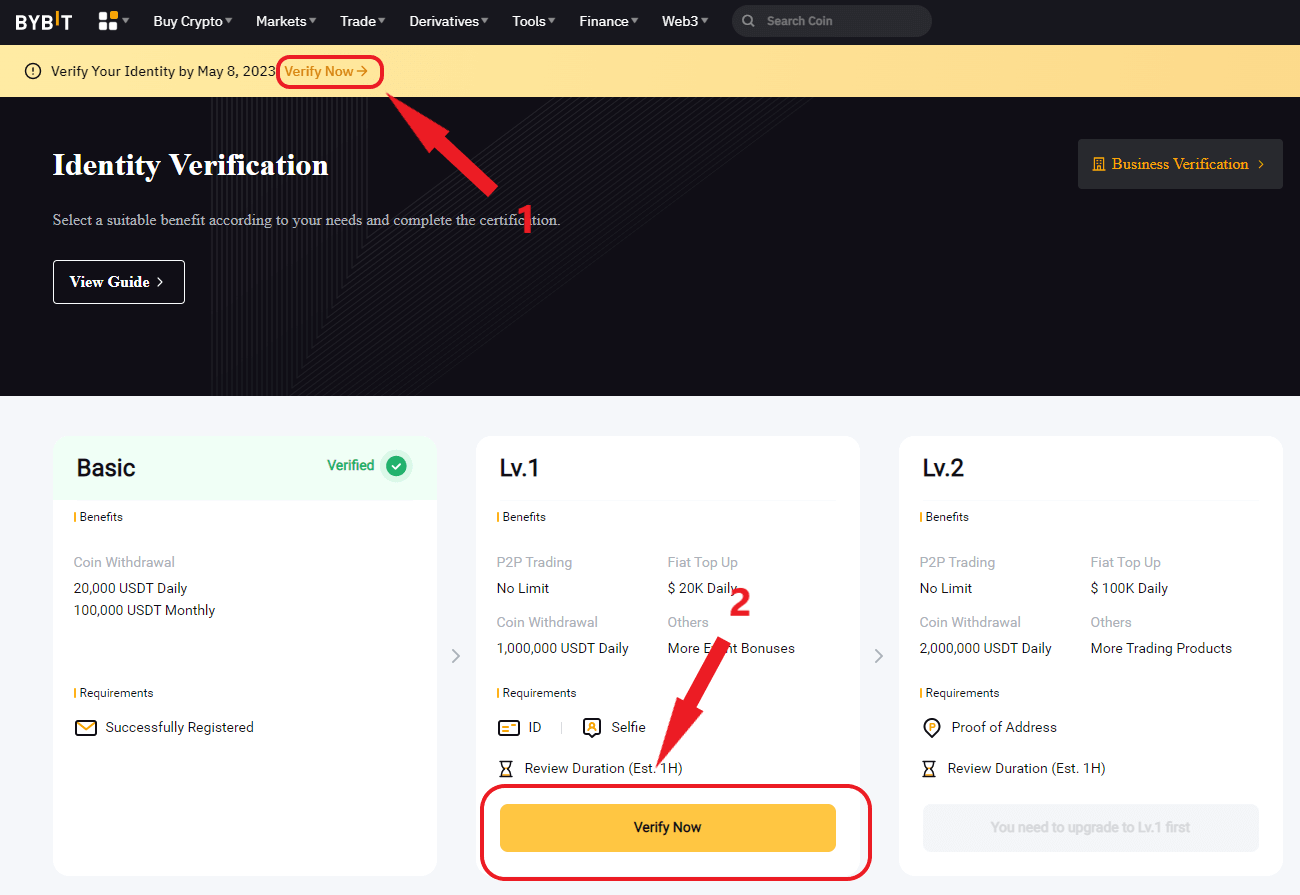Viewport: 1300px width, 895px height.
Task: Click the warning icon in yellow banner
Action: click(33, 71)
